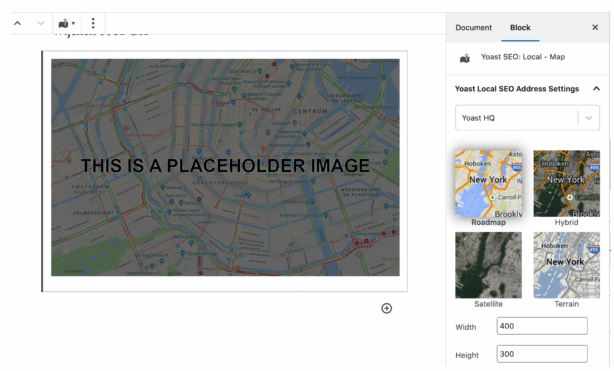Screen dimensions: 614x371
Task: Click the Yoast SEO Local Map block icon
Action: [x=465, y=58]
